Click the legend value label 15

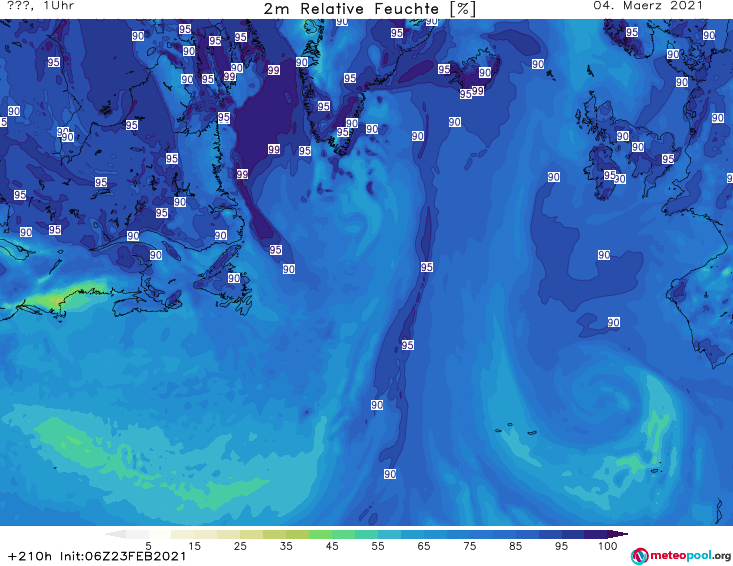[x=194, y=545]
